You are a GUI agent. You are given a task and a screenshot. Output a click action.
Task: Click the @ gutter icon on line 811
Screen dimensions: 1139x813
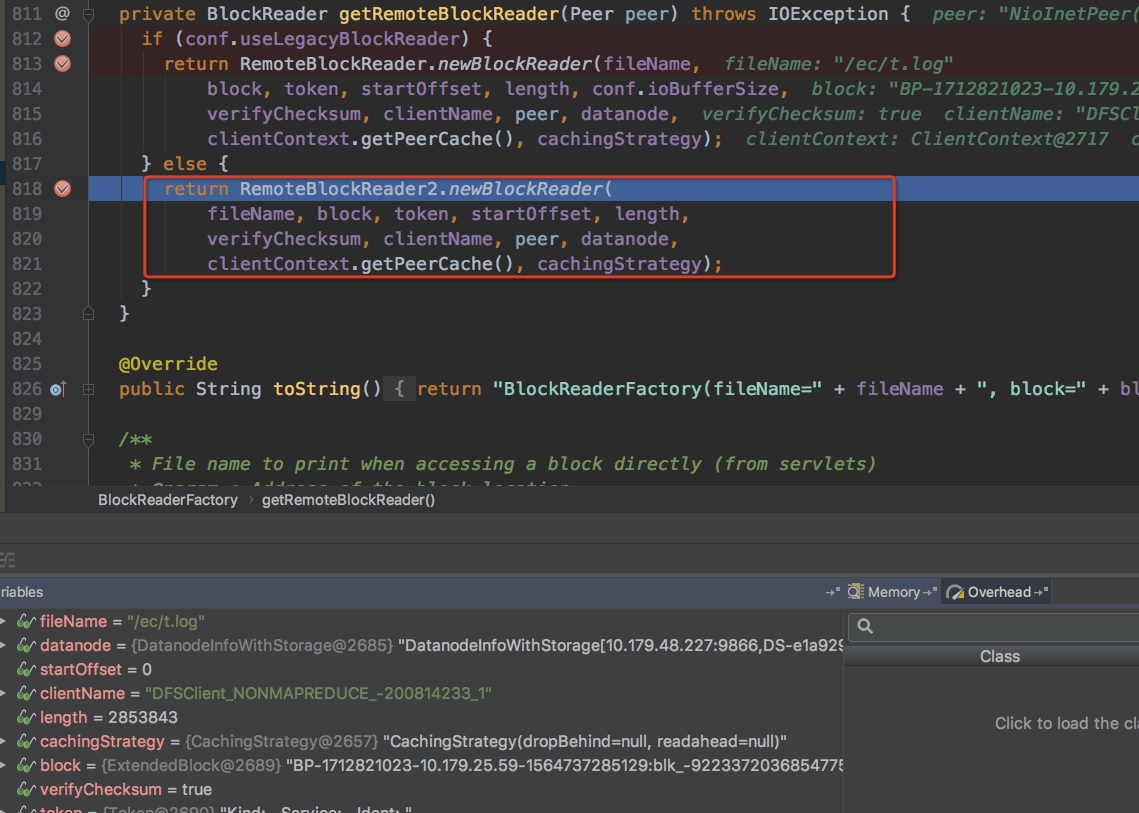click(62, 13)
